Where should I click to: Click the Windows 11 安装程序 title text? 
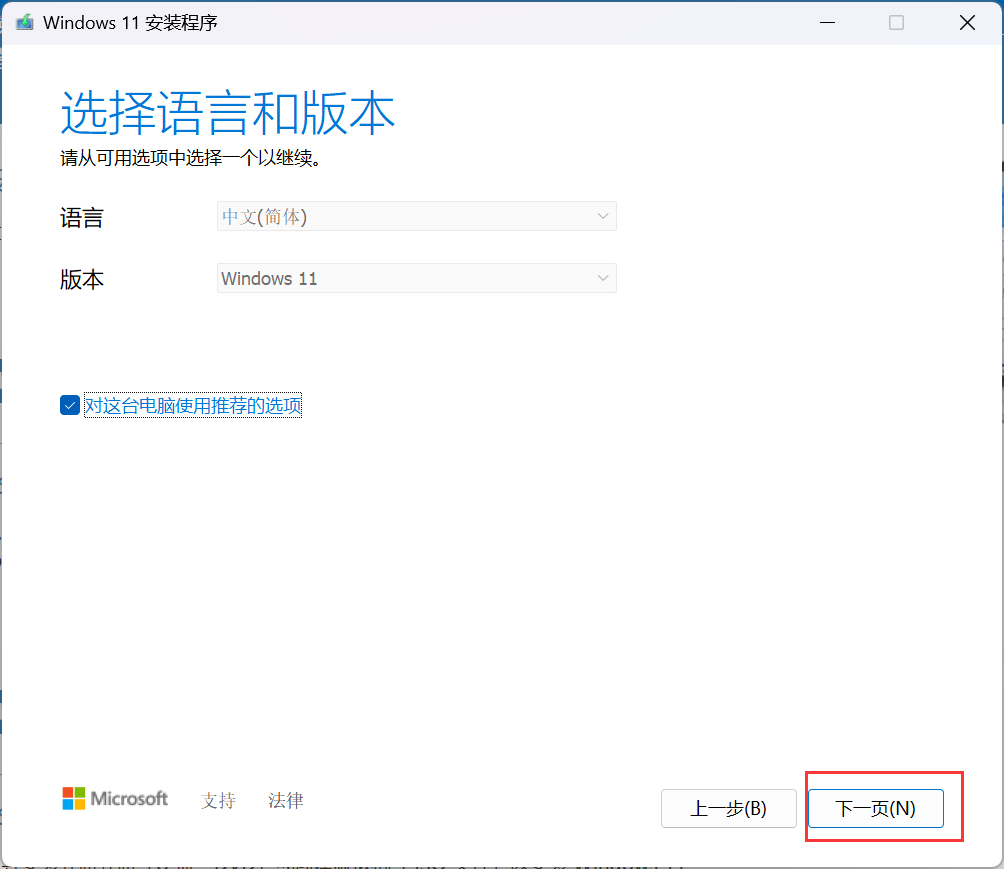pos(130,23)
